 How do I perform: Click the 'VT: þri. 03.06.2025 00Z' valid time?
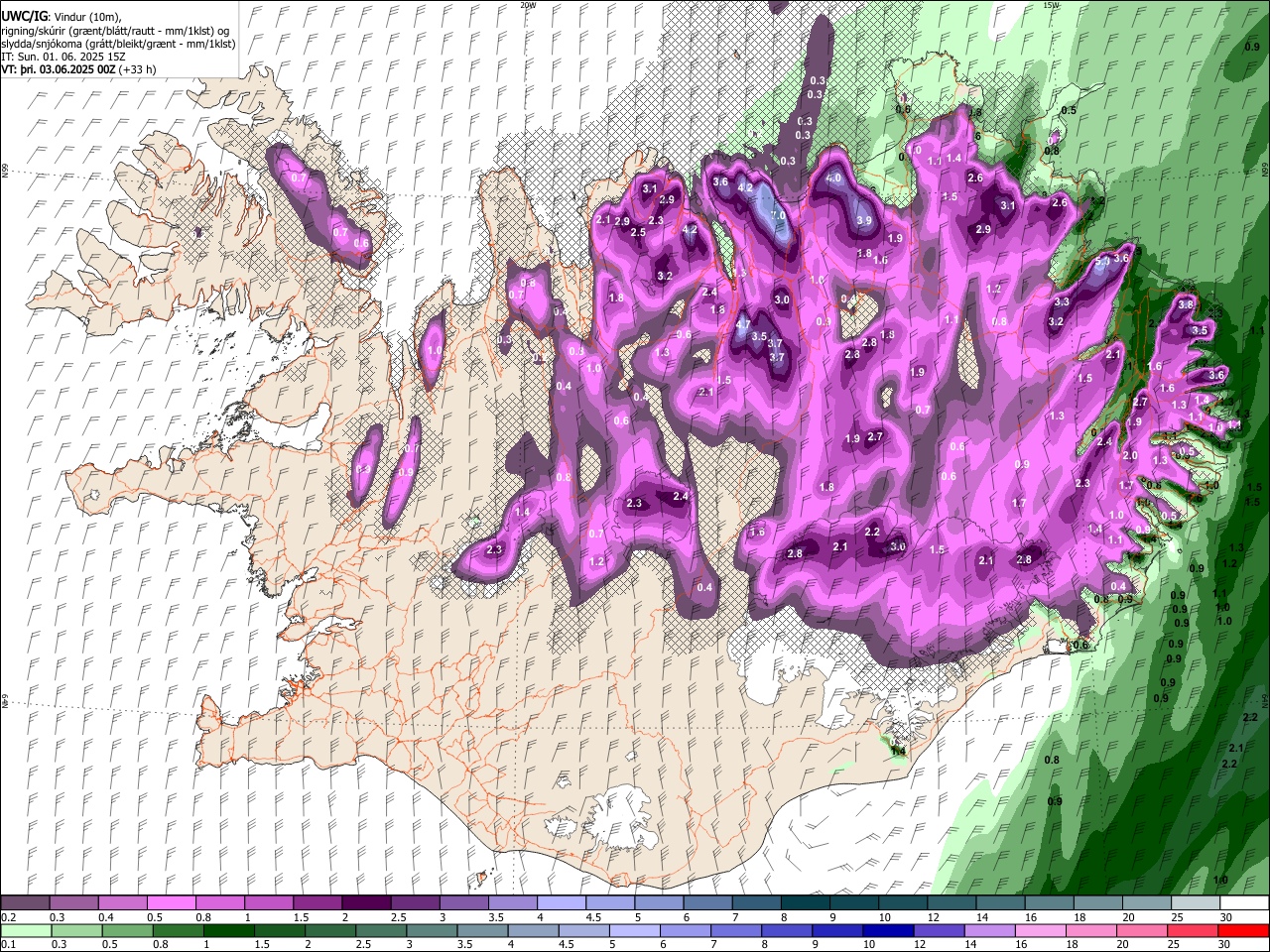pos(58,69)
